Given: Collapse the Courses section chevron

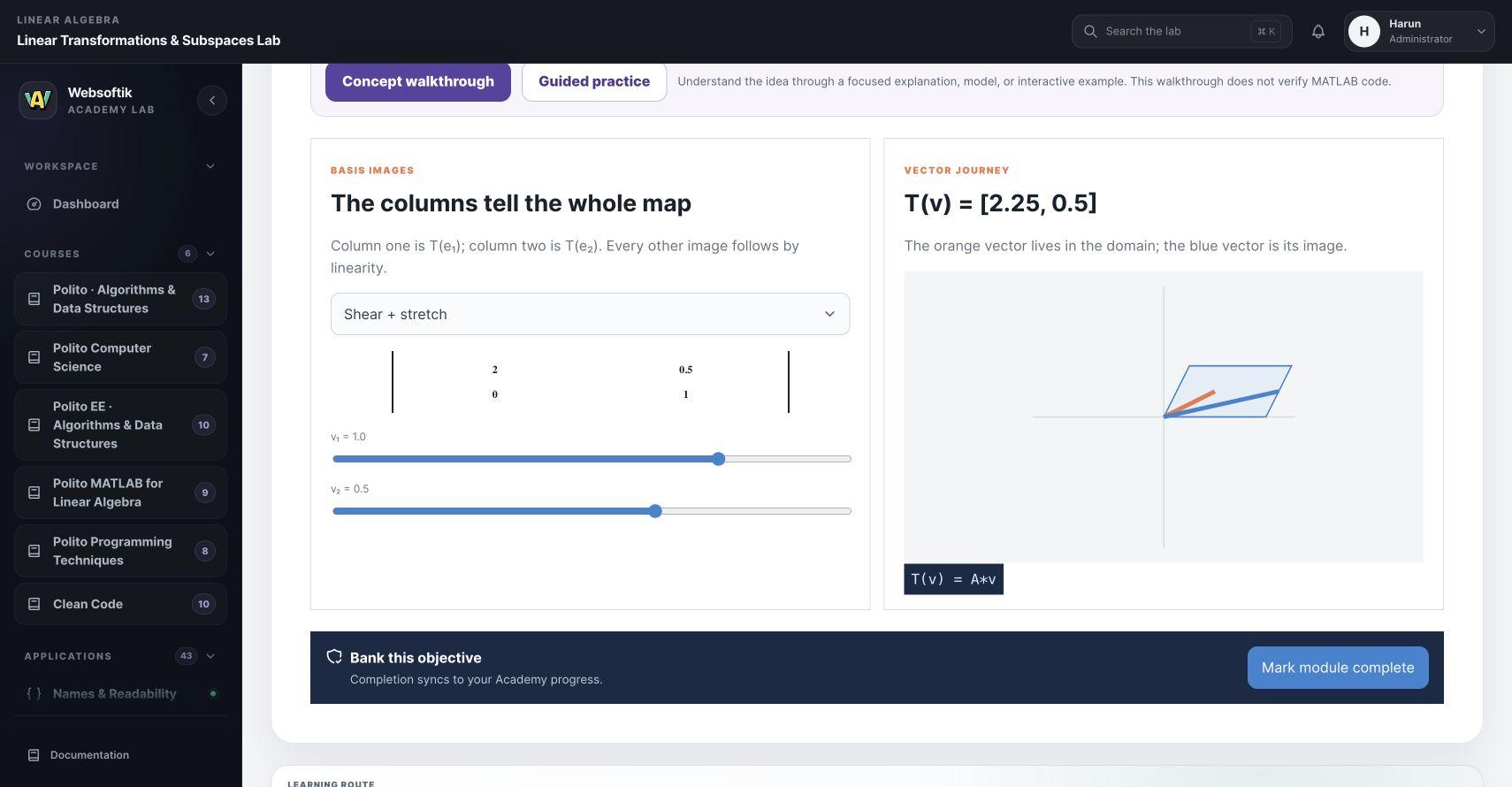Looking at the screenshot, I should [210, 254].
